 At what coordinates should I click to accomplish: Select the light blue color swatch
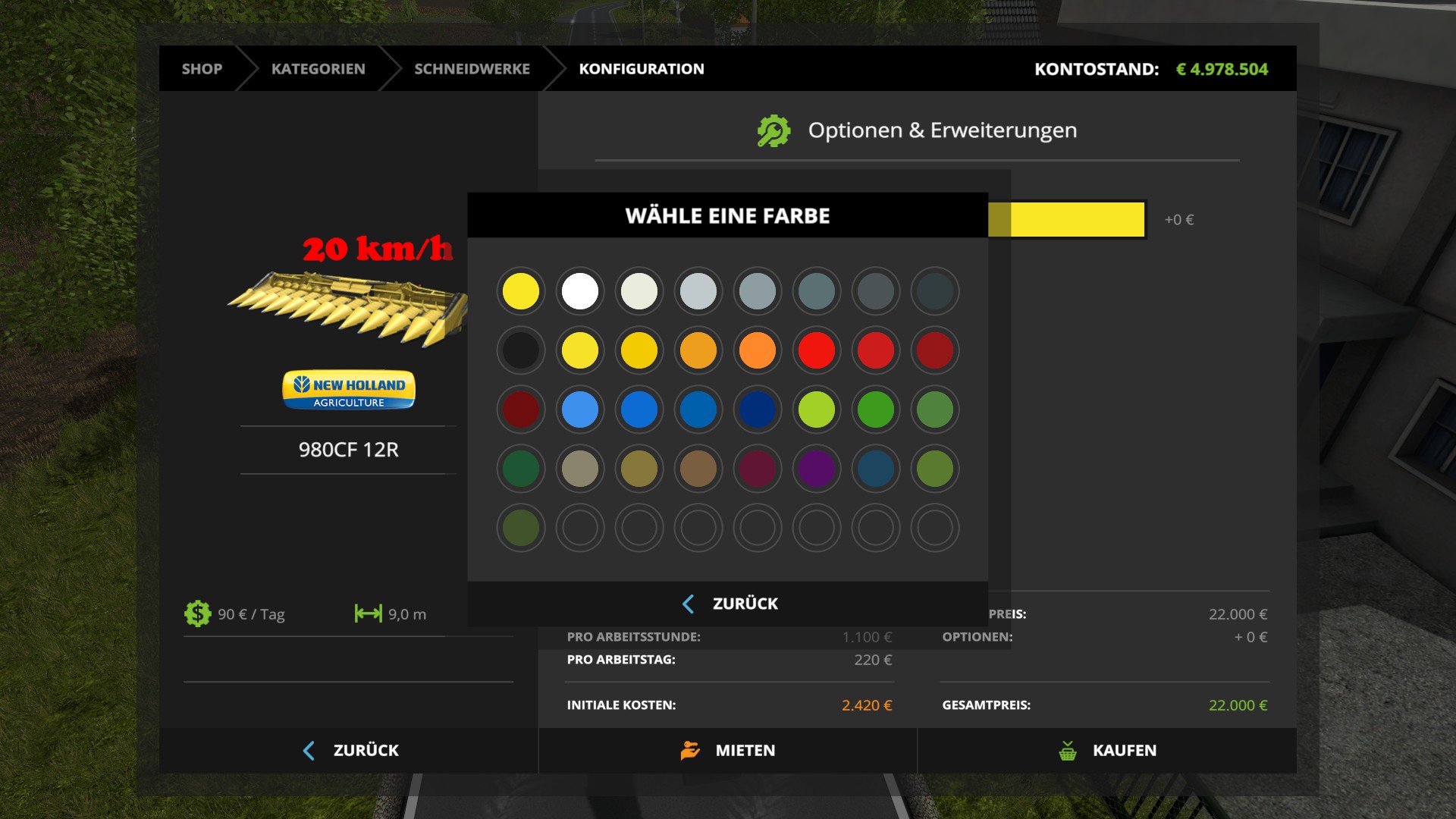tap(580, 409)
